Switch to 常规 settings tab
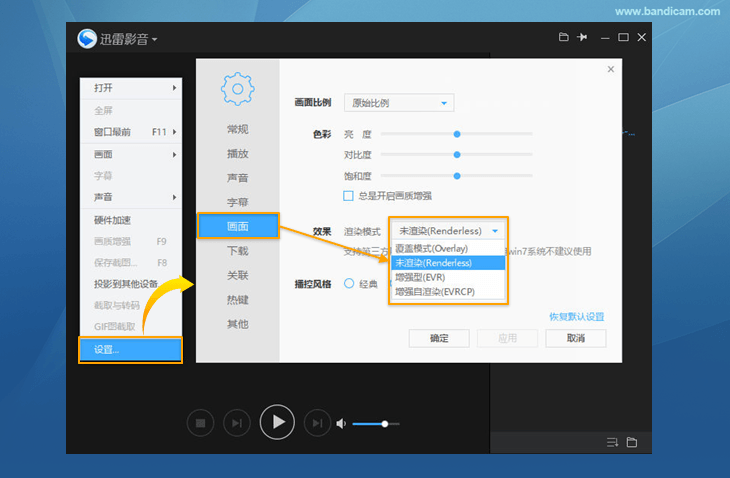This screenshot has height=478, width=730. coord(237,129)
